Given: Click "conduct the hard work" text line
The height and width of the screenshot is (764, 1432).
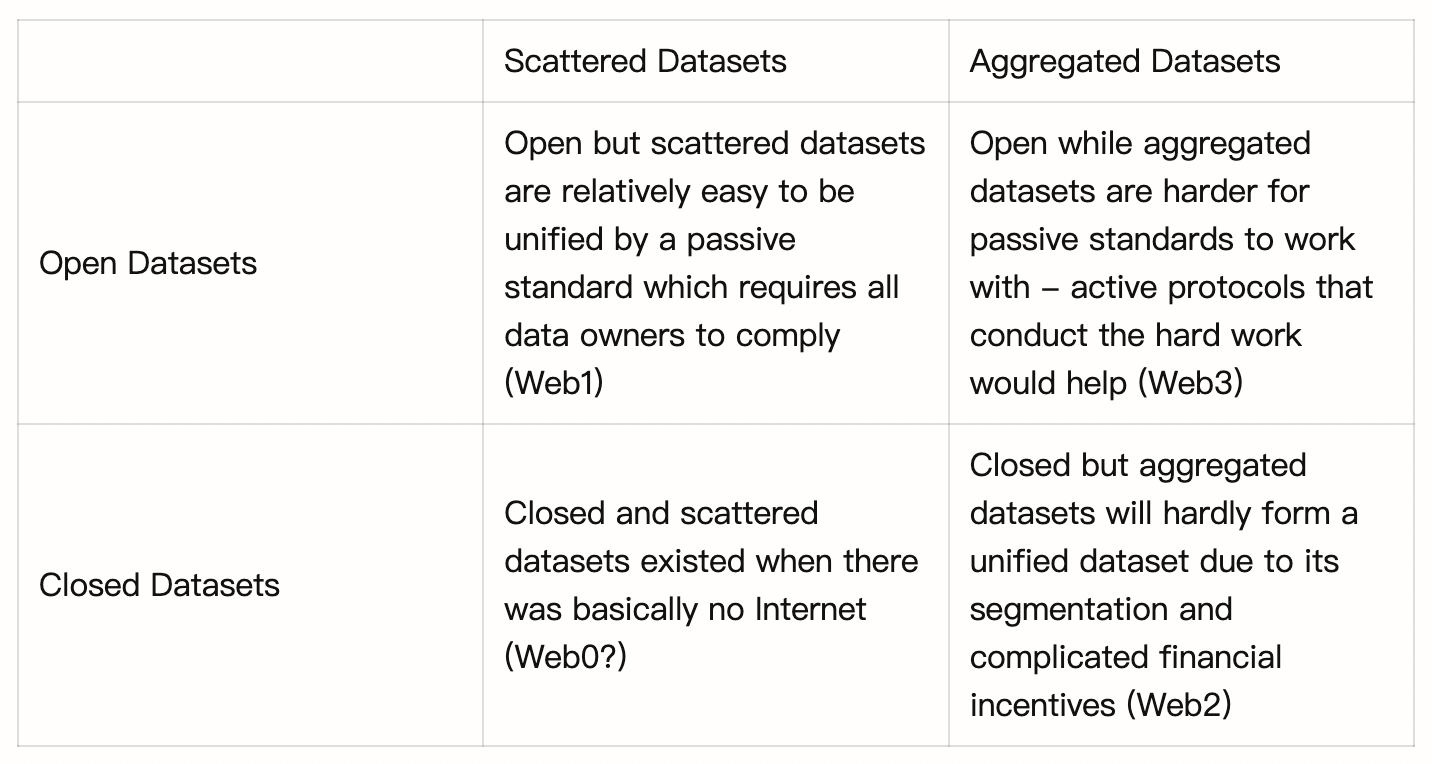Looking at the screenshot, I should pyautogui.click(x=1135, y=335).
